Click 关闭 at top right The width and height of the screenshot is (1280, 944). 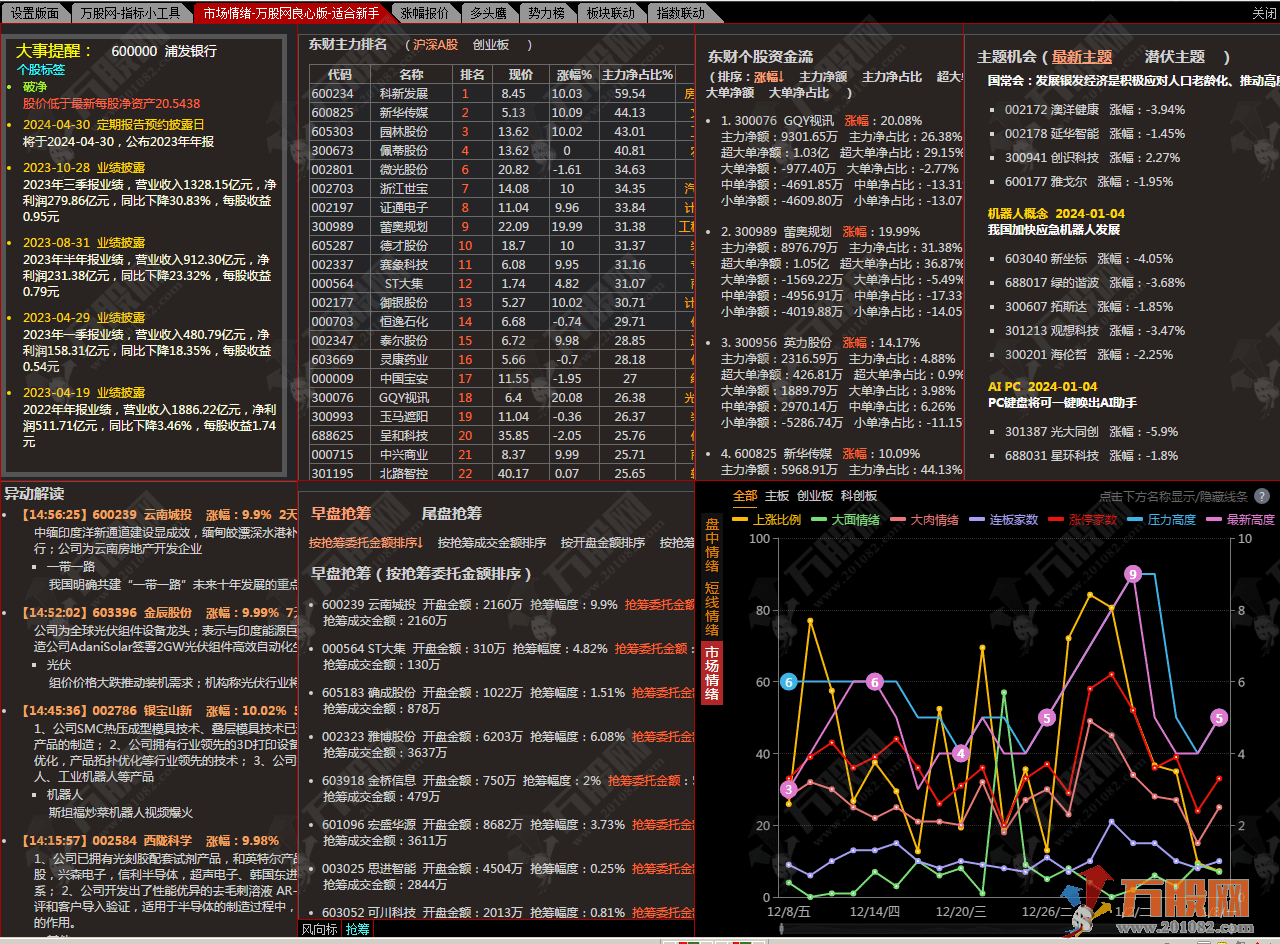point(1263,13)
